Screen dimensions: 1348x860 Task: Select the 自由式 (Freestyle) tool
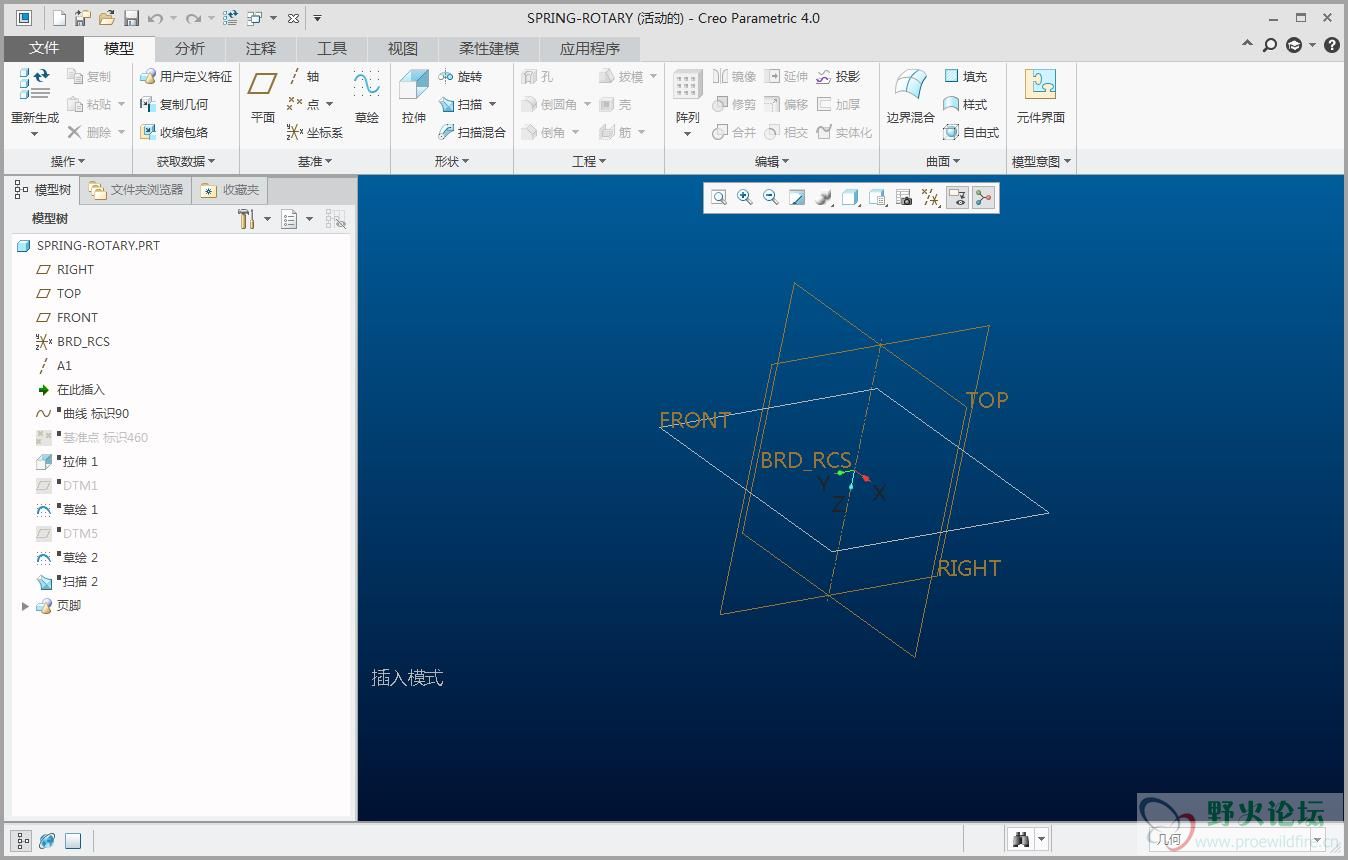(x=971, y=132)
